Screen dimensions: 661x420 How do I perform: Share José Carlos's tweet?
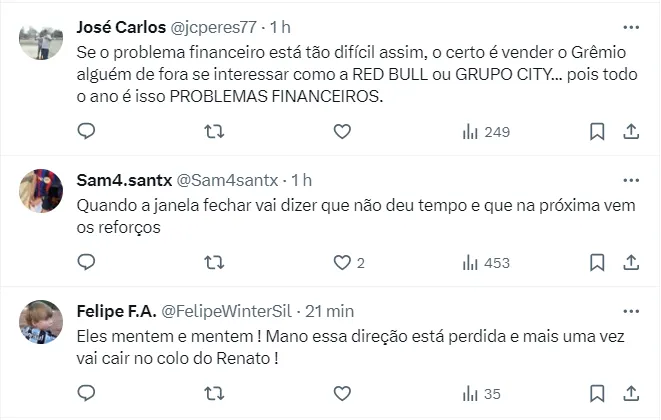pos(631,131)
